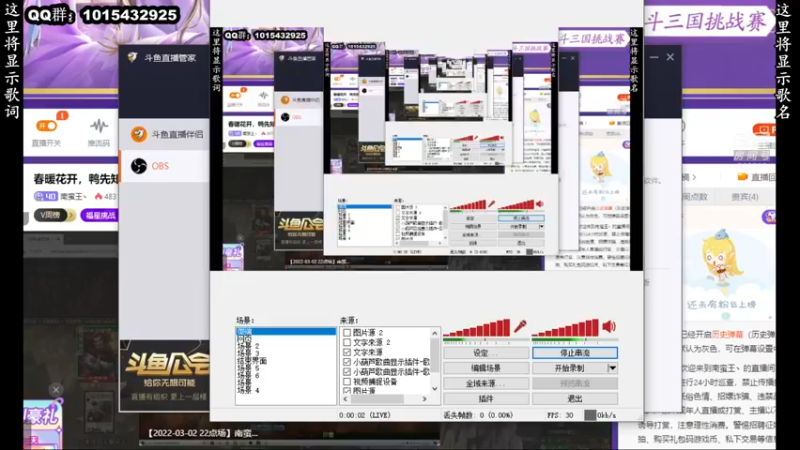
Task: Click the 开始录制 start recording button
Action: pyautogui.click(x=569, y=368)
